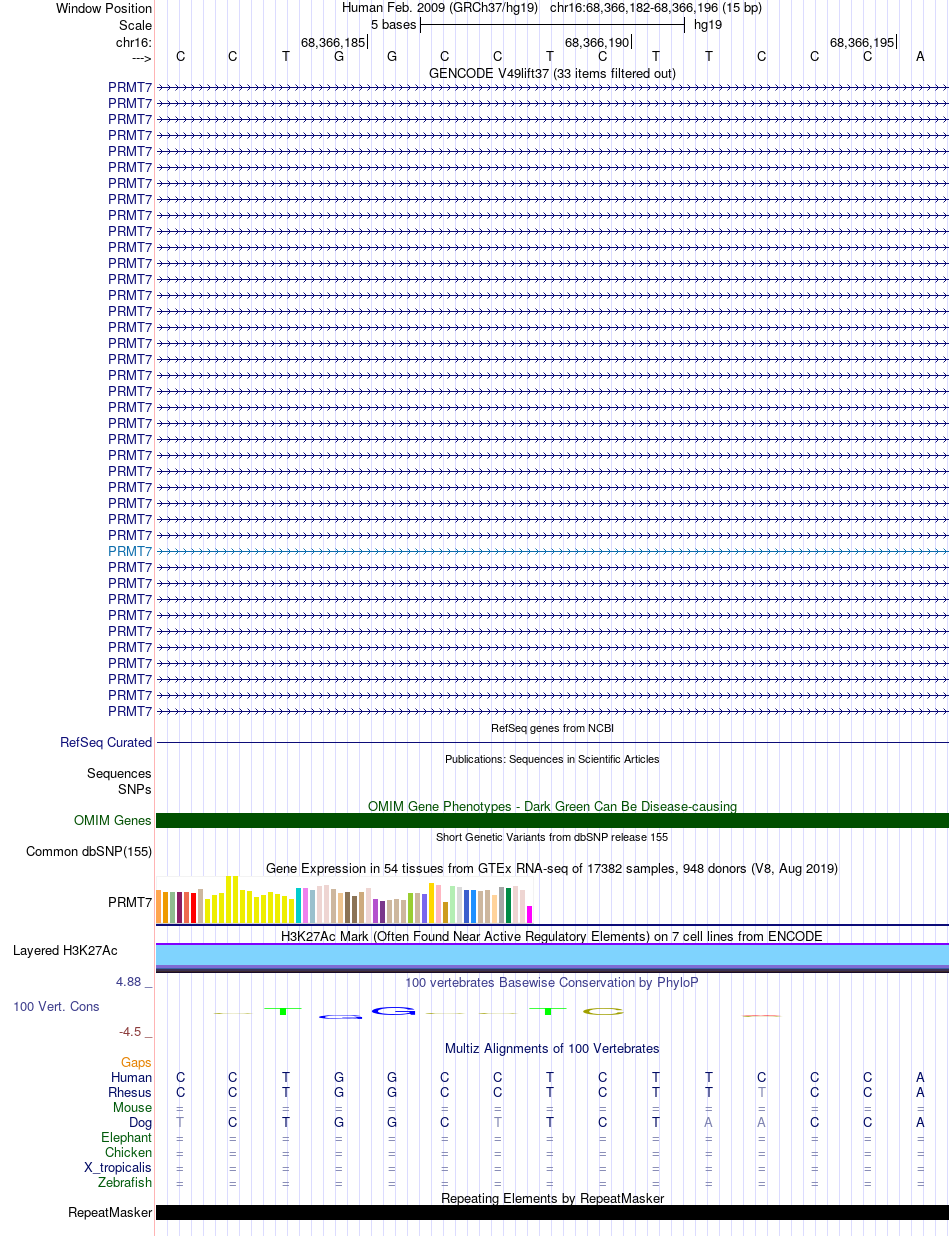Open the Gene Expression in 54 tissues GTEx title
This screenshot has width=950, height=1236.
click(552, 868)
